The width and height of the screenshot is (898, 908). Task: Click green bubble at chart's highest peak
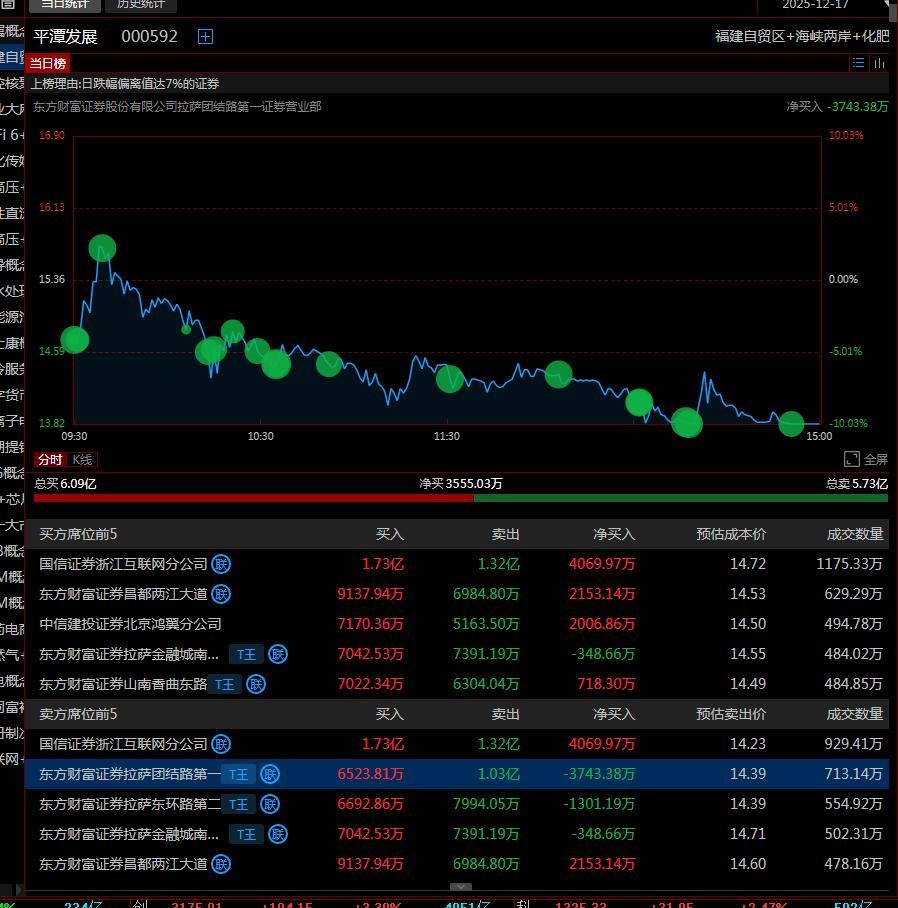click(x=102, y=248)
